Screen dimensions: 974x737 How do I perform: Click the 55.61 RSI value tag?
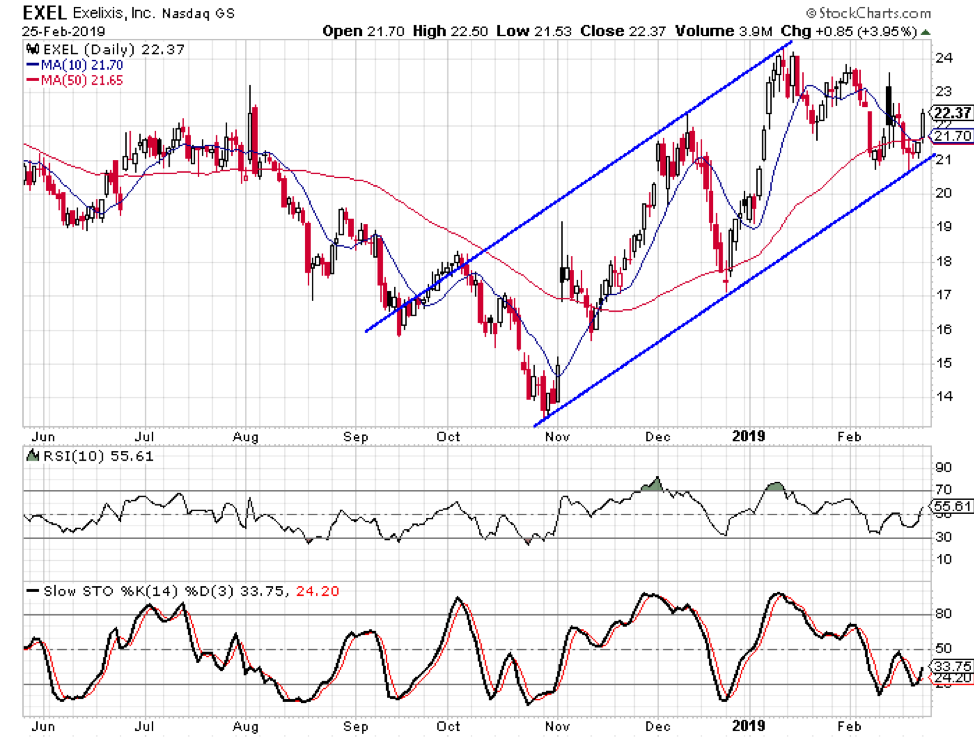click(954, 506)
